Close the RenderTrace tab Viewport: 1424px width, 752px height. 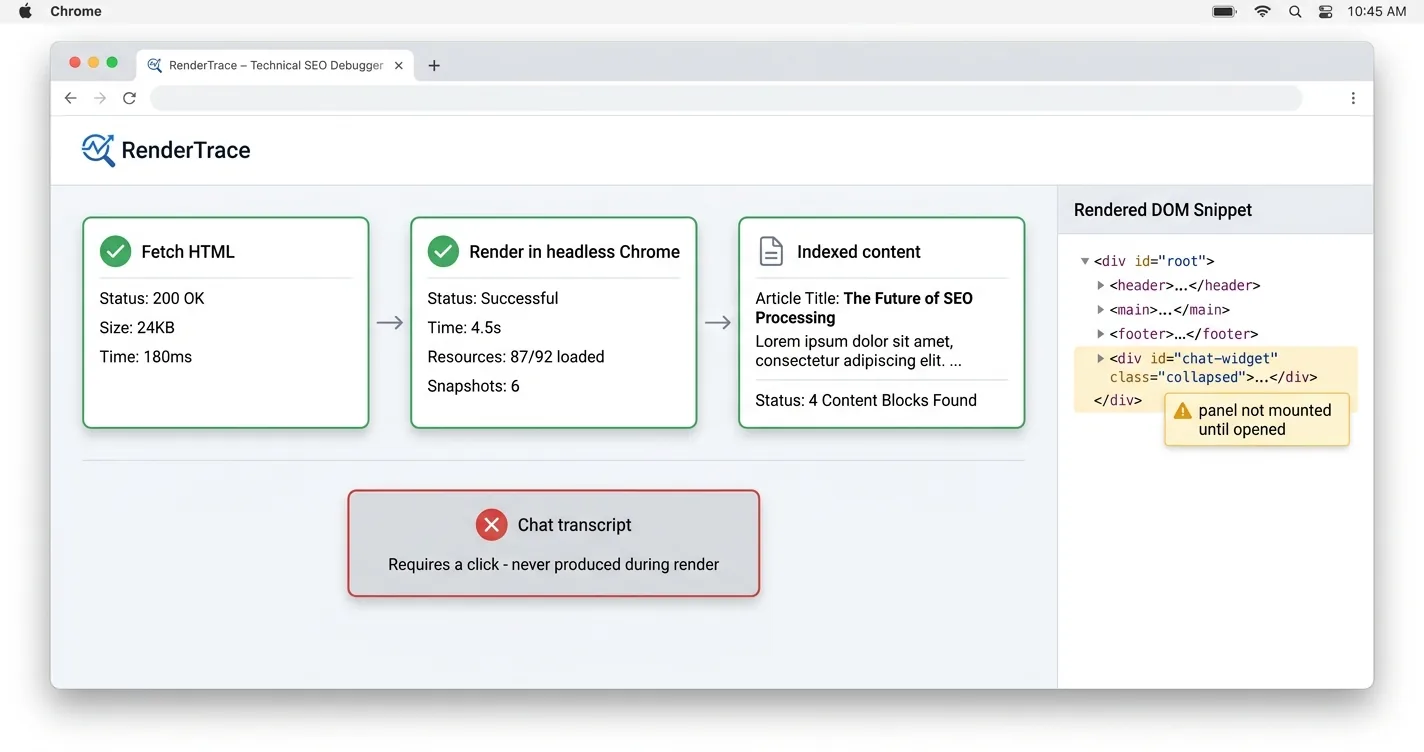pyautogui.click(x=399, y=65)
